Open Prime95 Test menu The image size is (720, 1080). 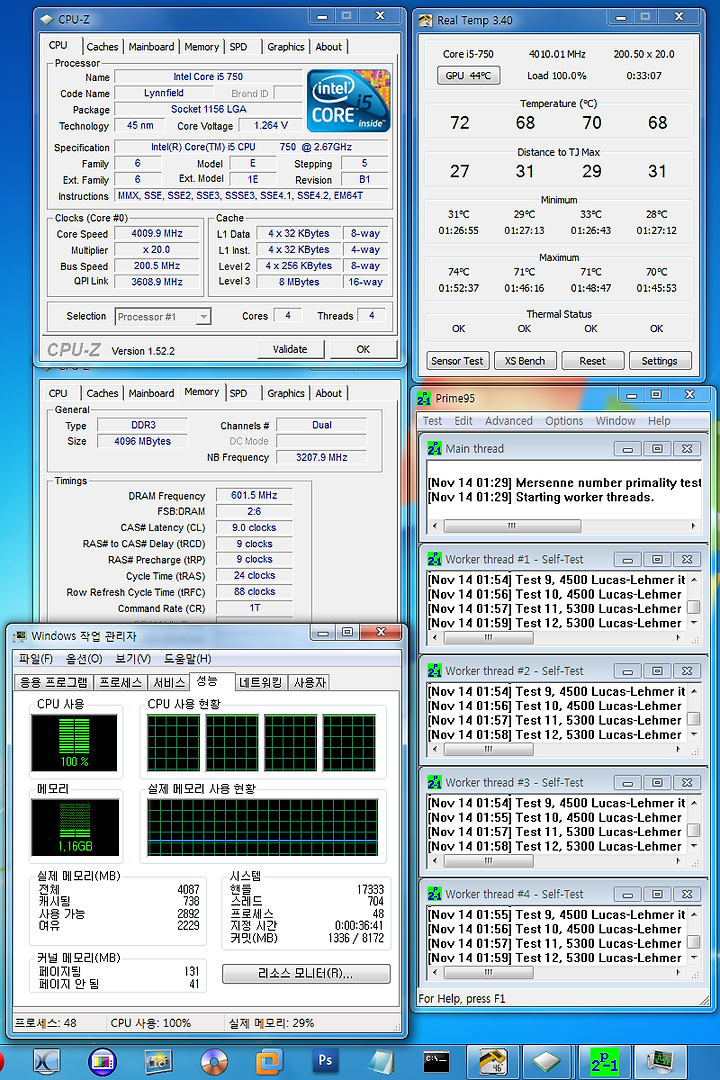(x=432, y=421)
